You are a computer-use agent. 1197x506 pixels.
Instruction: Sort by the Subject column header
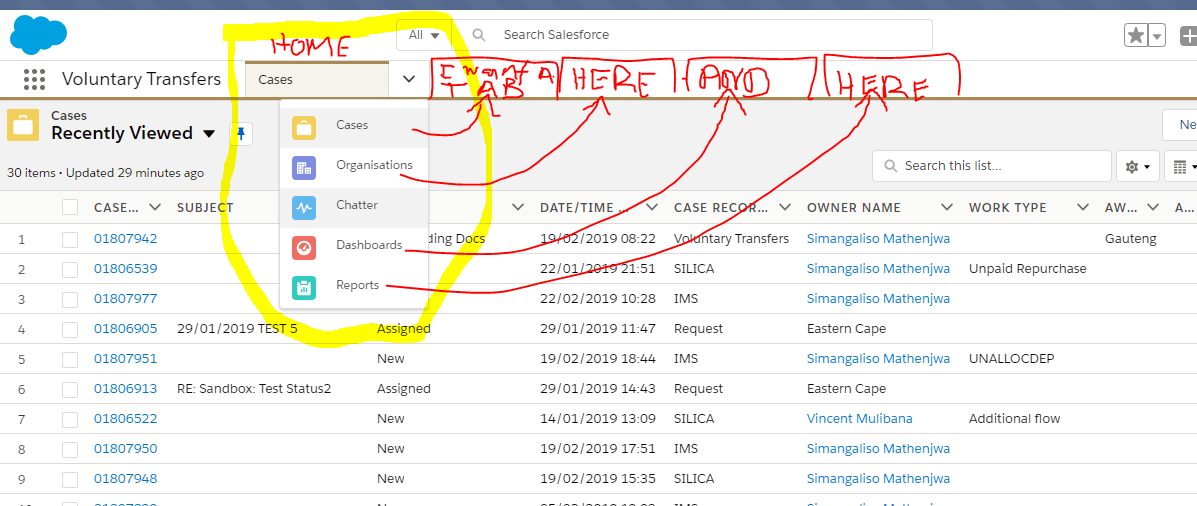pyautogui.click(x=205, y=208)
